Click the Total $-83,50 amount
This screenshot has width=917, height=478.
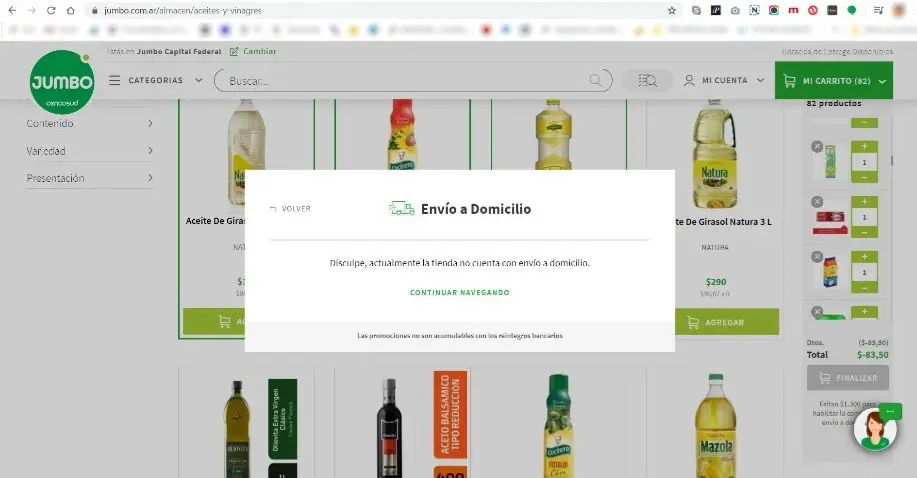[873, 355]
